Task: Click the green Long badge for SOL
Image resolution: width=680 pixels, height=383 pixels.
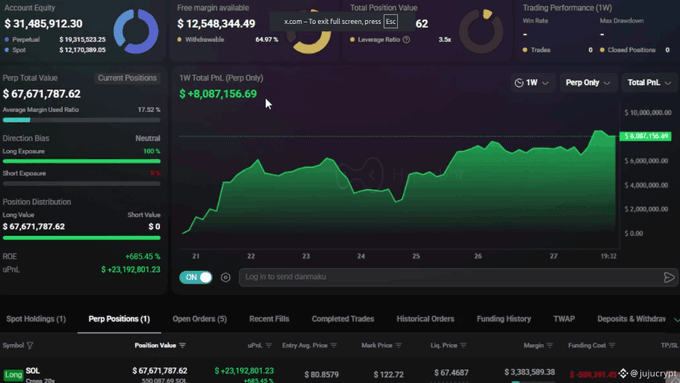Action: click(13, 375)
